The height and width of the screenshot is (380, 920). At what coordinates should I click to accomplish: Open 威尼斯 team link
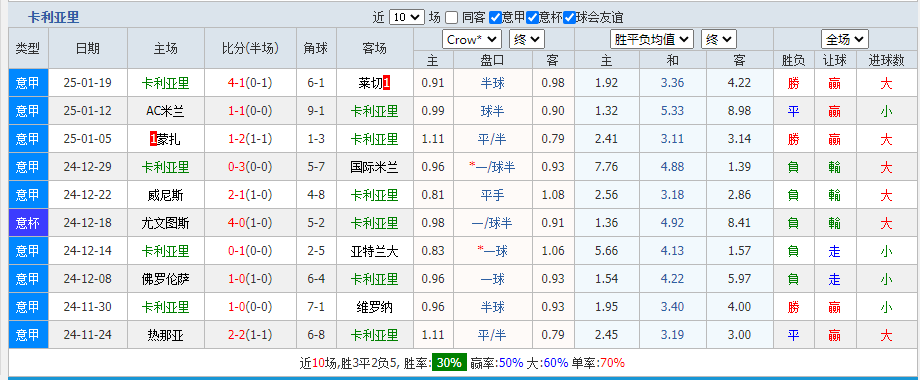pyautogui.click(x=165, y=195)
